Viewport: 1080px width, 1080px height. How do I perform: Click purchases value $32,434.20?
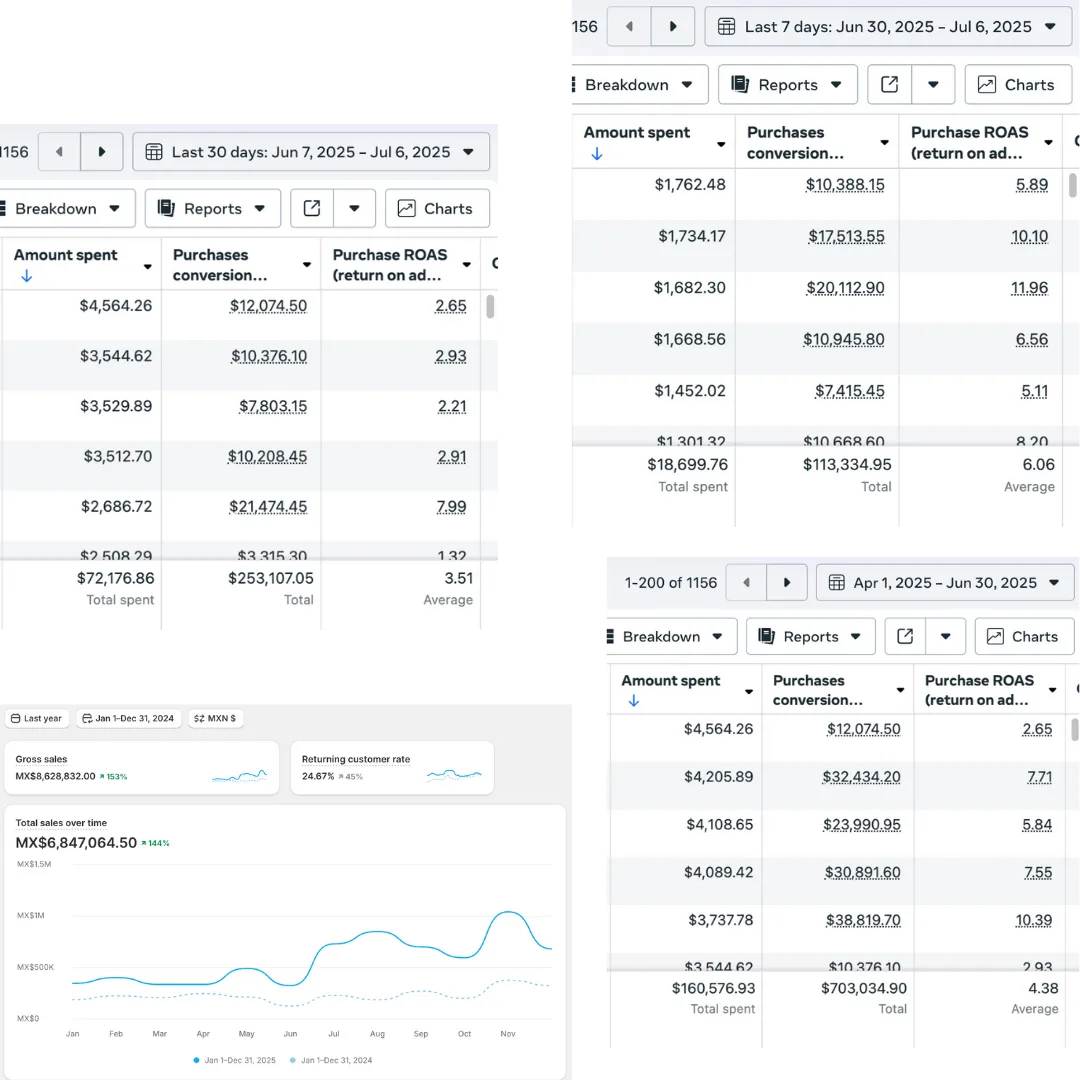(x=862, y=777)
